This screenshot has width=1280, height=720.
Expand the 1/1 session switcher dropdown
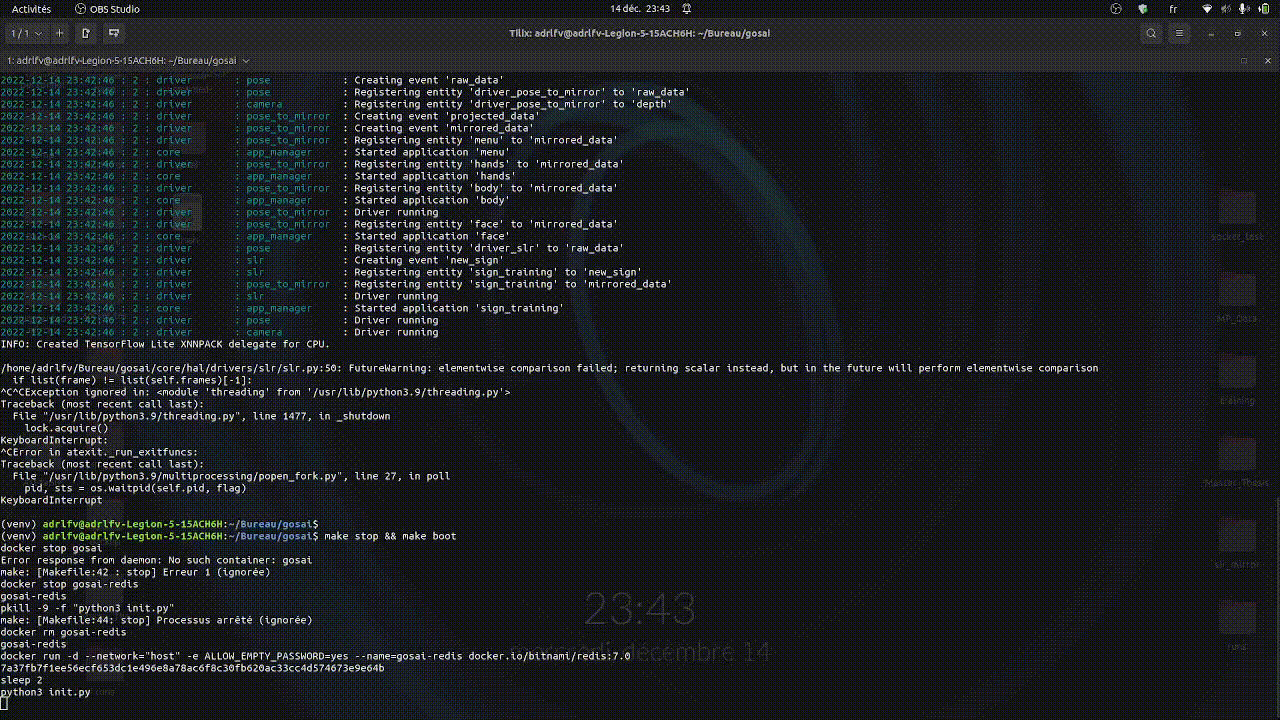click(x=27, y=33)
